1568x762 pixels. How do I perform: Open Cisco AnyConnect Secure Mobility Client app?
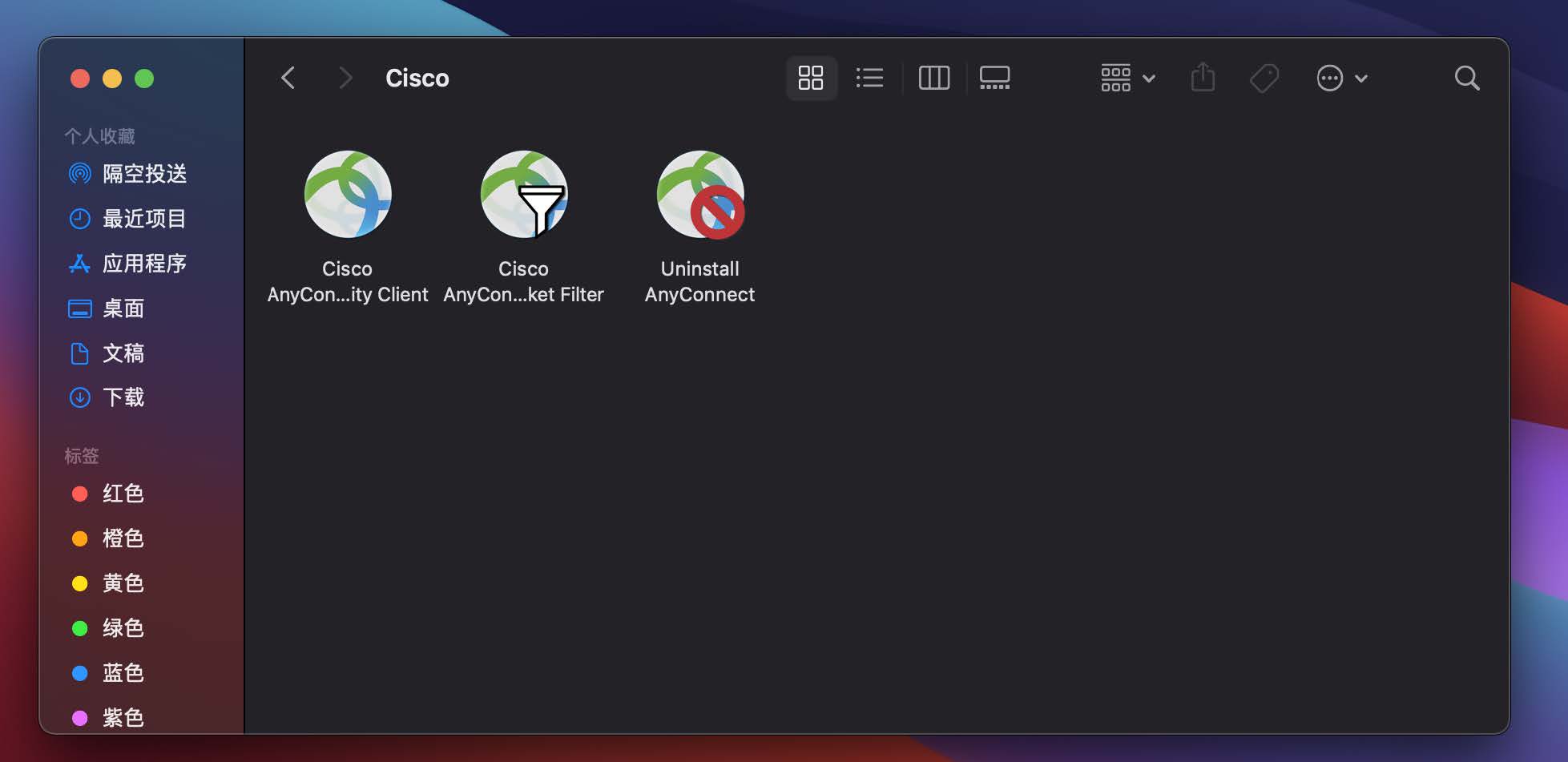[x=348, y=195]
